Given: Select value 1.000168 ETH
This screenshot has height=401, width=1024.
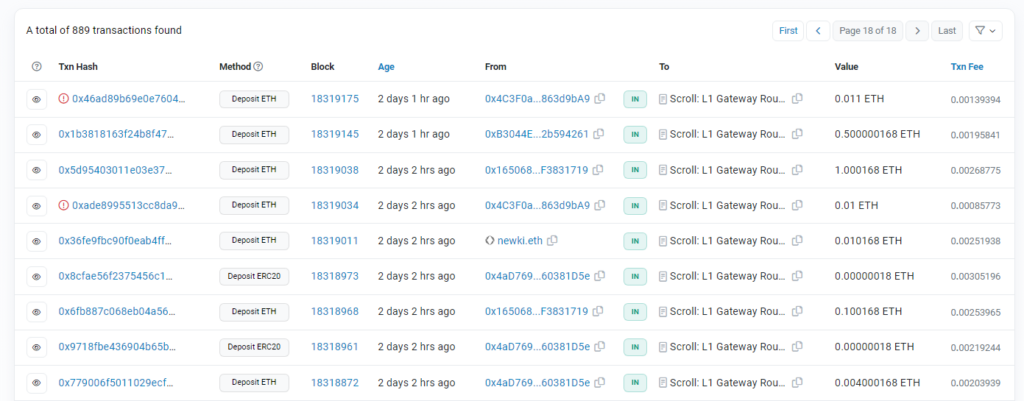Looking at the screenshot, I should [x=869, y=170].
